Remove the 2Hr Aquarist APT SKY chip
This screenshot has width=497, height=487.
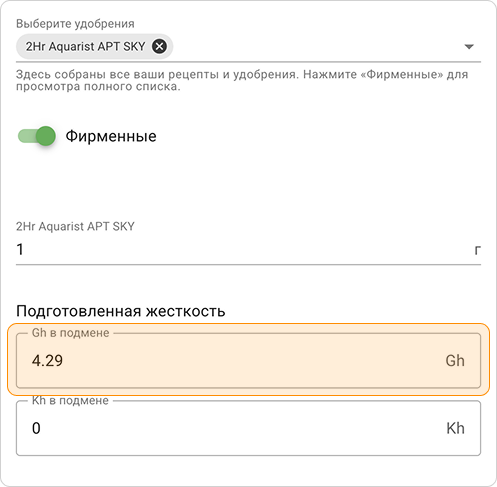point(159,46)
